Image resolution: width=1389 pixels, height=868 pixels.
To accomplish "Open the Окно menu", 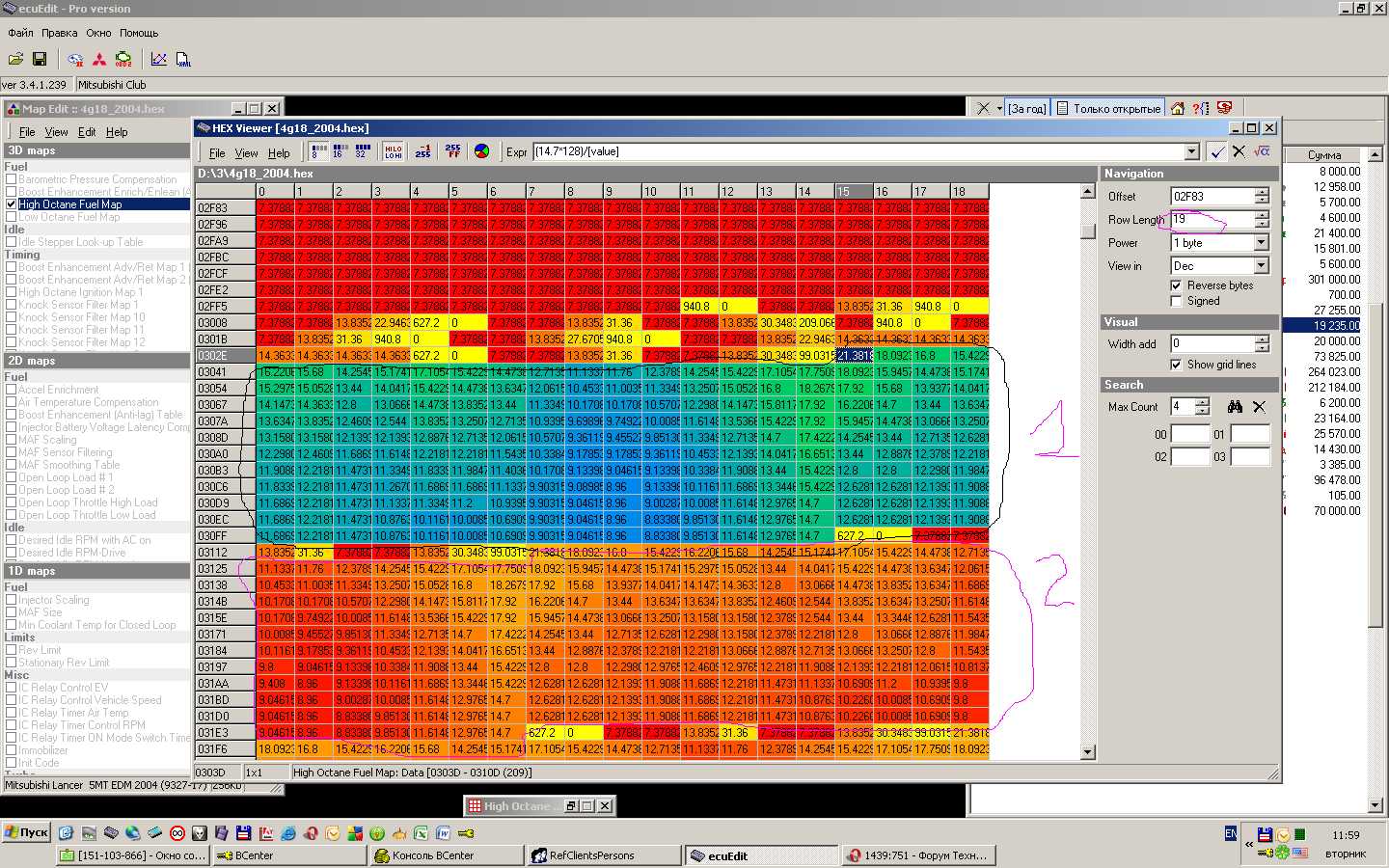I will coord(98,33).
